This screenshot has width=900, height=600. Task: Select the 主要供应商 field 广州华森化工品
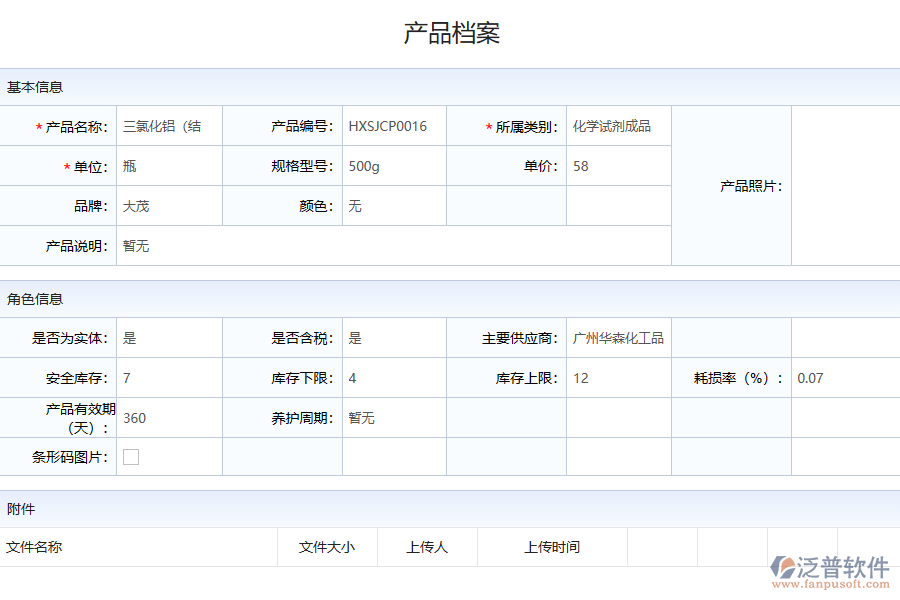click(x=618, y=337)
